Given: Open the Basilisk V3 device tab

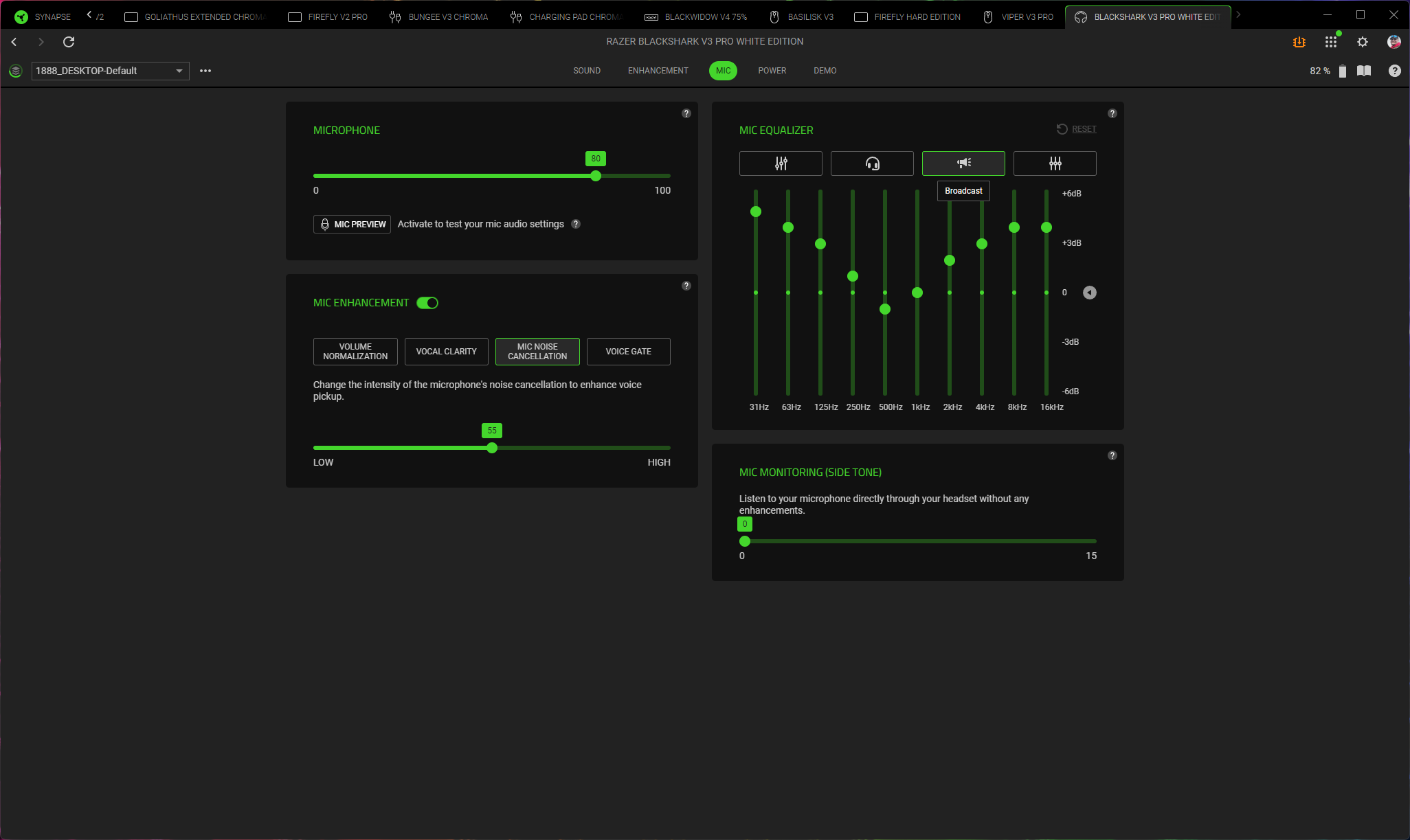Looking at the screenshot, I should (x=801, y=16).
